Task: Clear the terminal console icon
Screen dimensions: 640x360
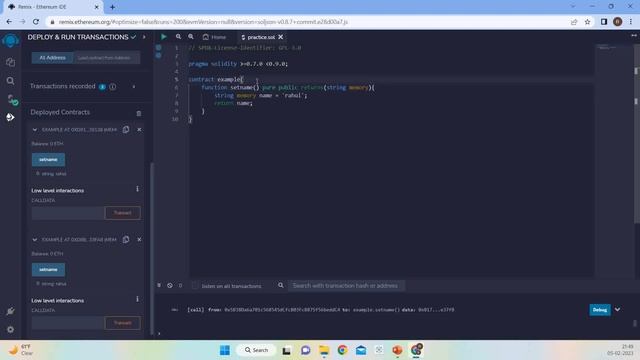Action: tap(170, 286)
